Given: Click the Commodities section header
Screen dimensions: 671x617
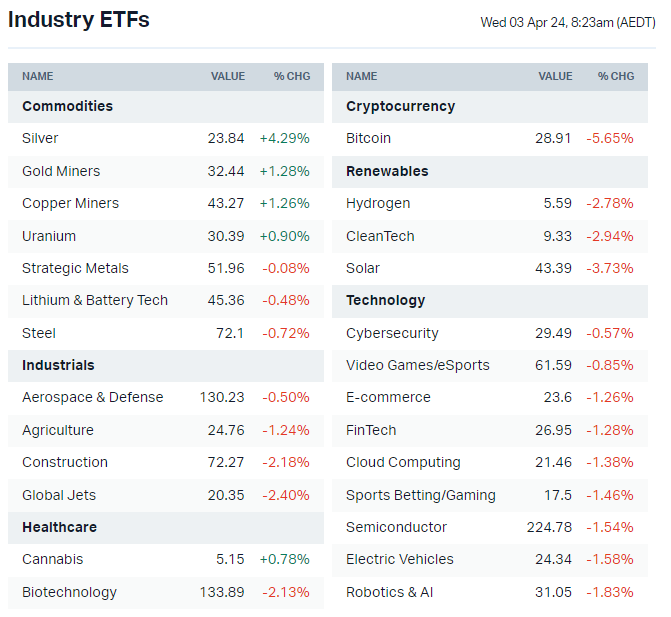Looking at the screenshot, I should tap(67, 106).
